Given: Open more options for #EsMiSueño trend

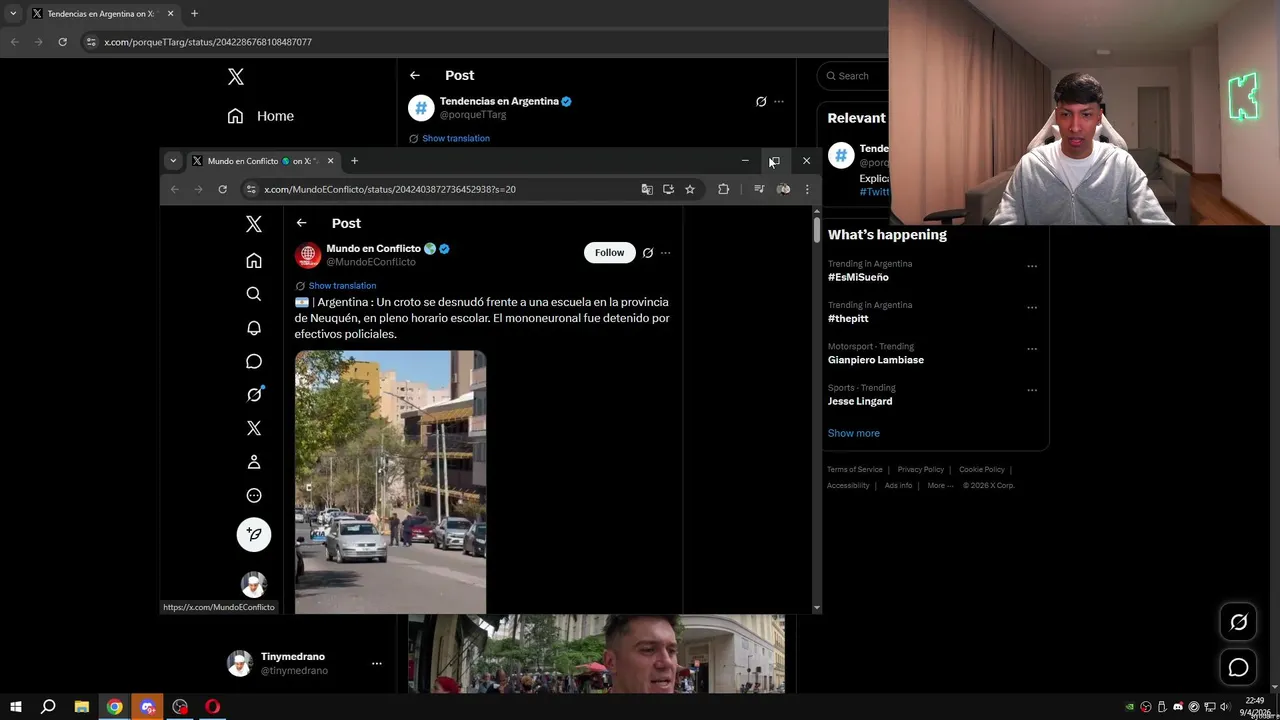Looking at the screenshot, I should pyautogui.click(x=1032, y=266).
